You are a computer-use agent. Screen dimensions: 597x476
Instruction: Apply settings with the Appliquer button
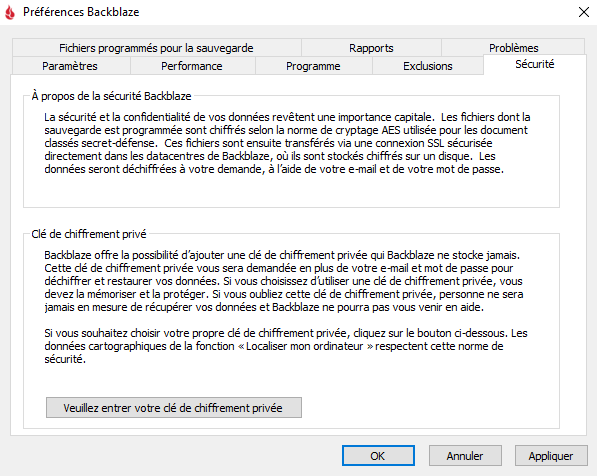[551, 456]
